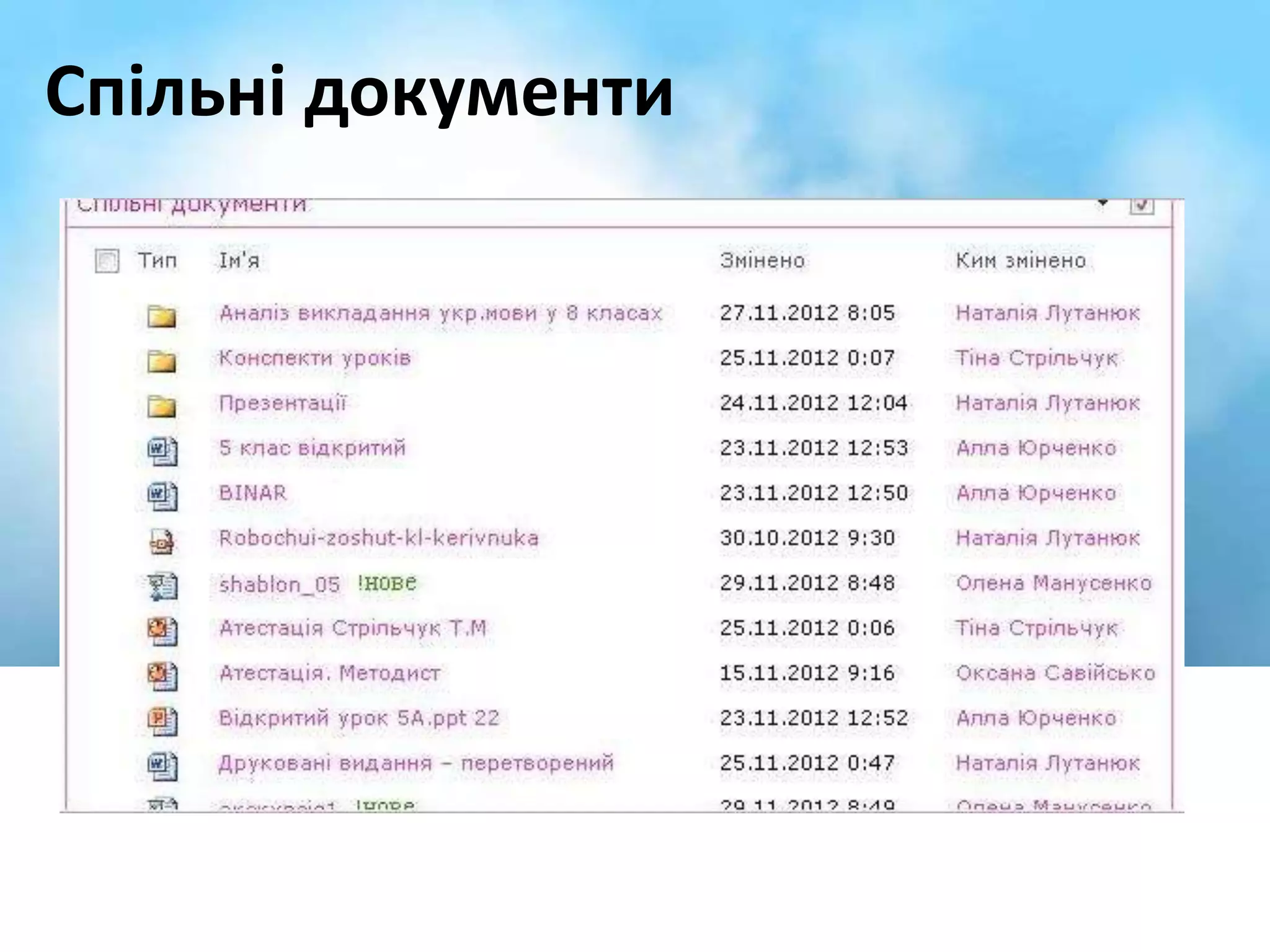1270x952 pixels.
Task: Click the Word icon next to BINAR
Action: (162, 496)
